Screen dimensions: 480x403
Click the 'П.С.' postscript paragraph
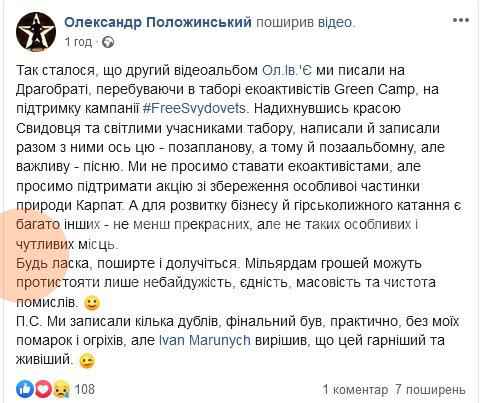[x=237, y=340]
